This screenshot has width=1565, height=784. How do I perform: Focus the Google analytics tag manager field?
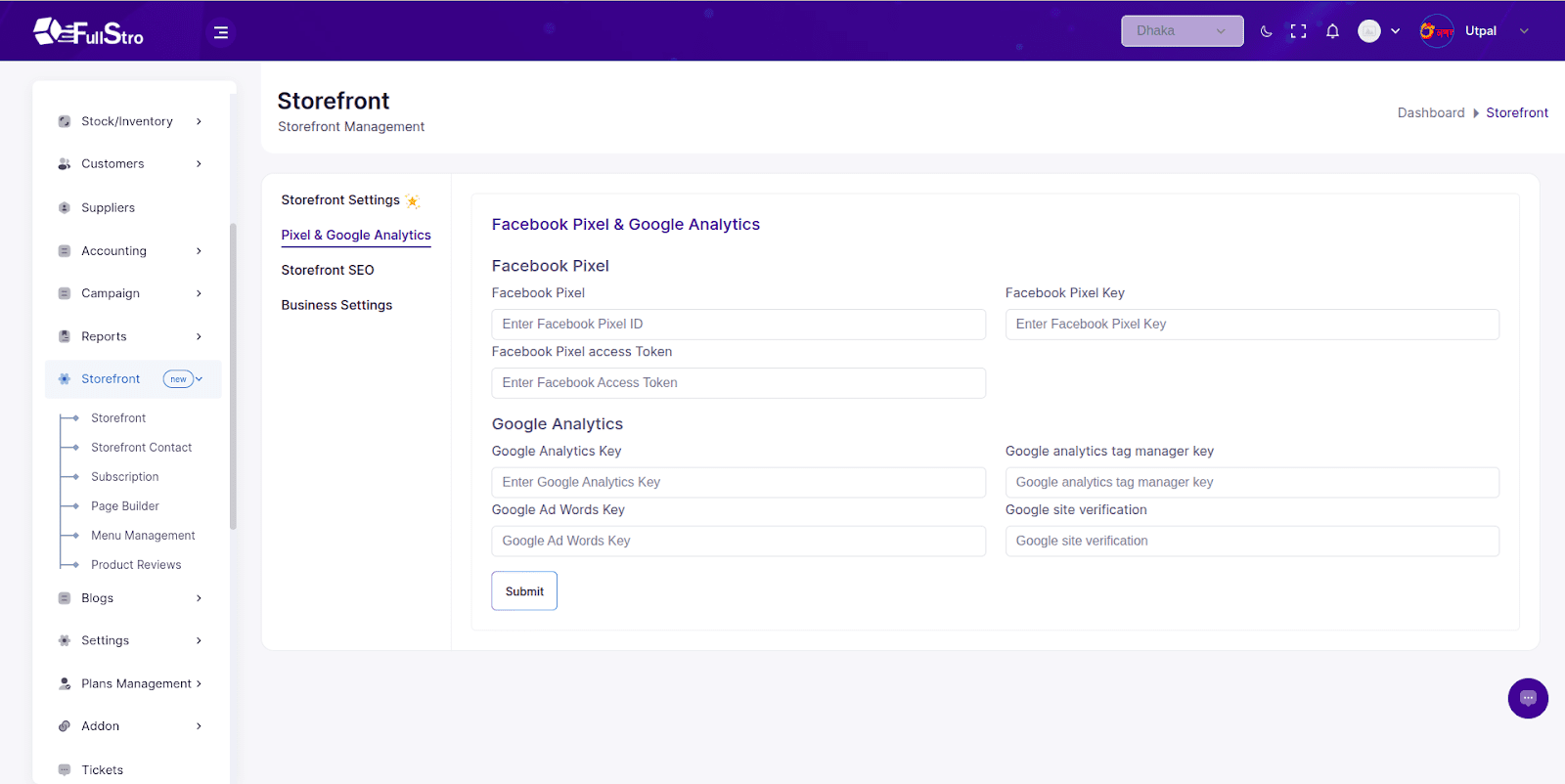1252,483
